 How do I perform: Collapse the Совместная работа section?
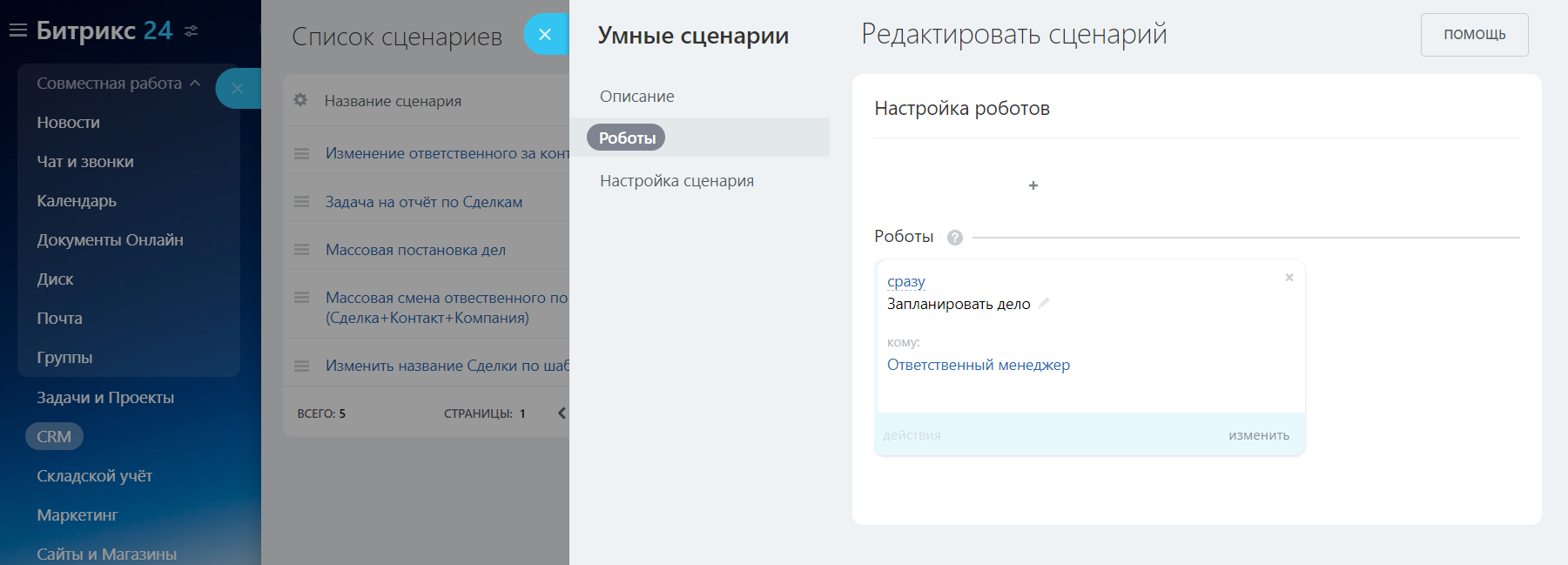click(195, 84)
